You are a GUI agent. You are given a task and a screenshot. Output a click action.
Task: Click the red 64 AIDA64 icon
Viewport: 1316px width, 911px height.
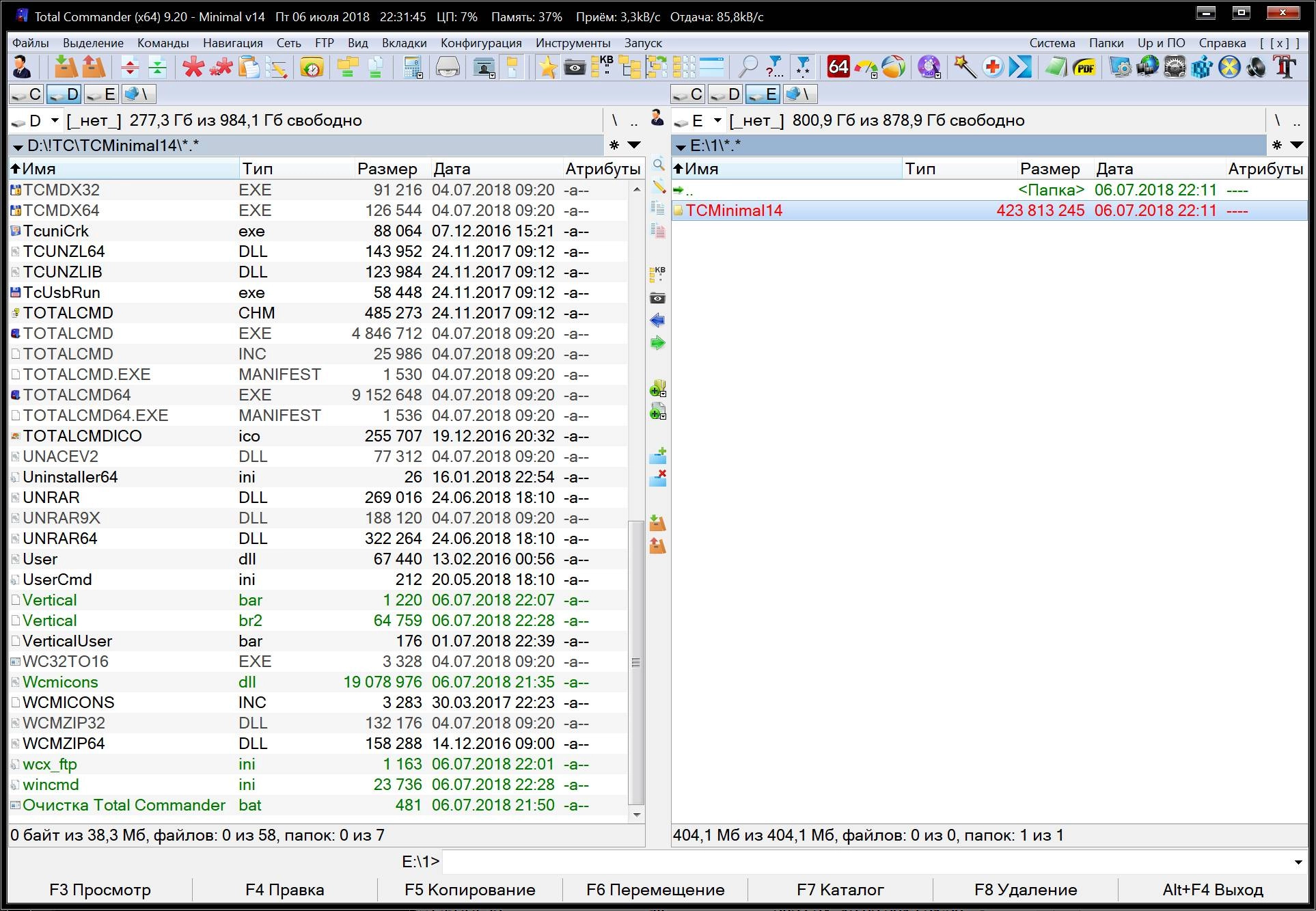(x=838, y=67)
